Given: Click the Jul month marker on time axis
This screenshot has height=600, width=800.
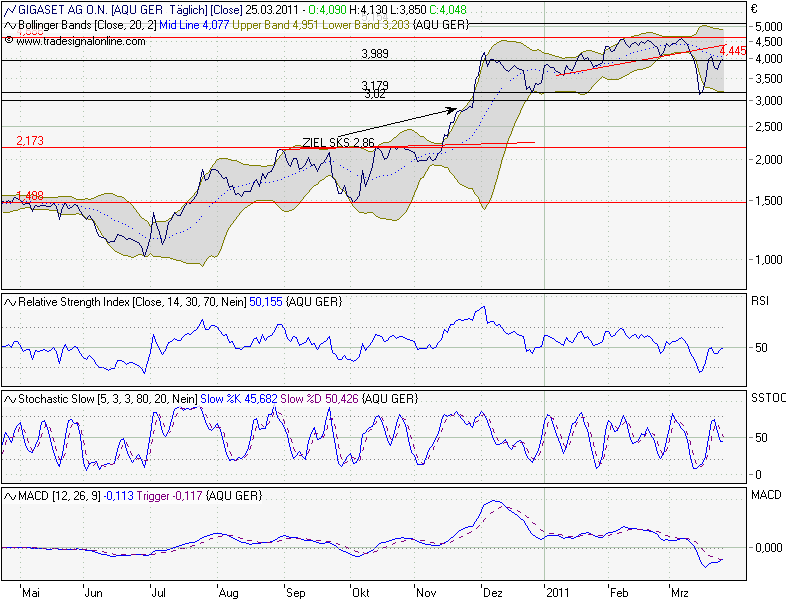Looking at the screenshot, I should pos(158,592).
